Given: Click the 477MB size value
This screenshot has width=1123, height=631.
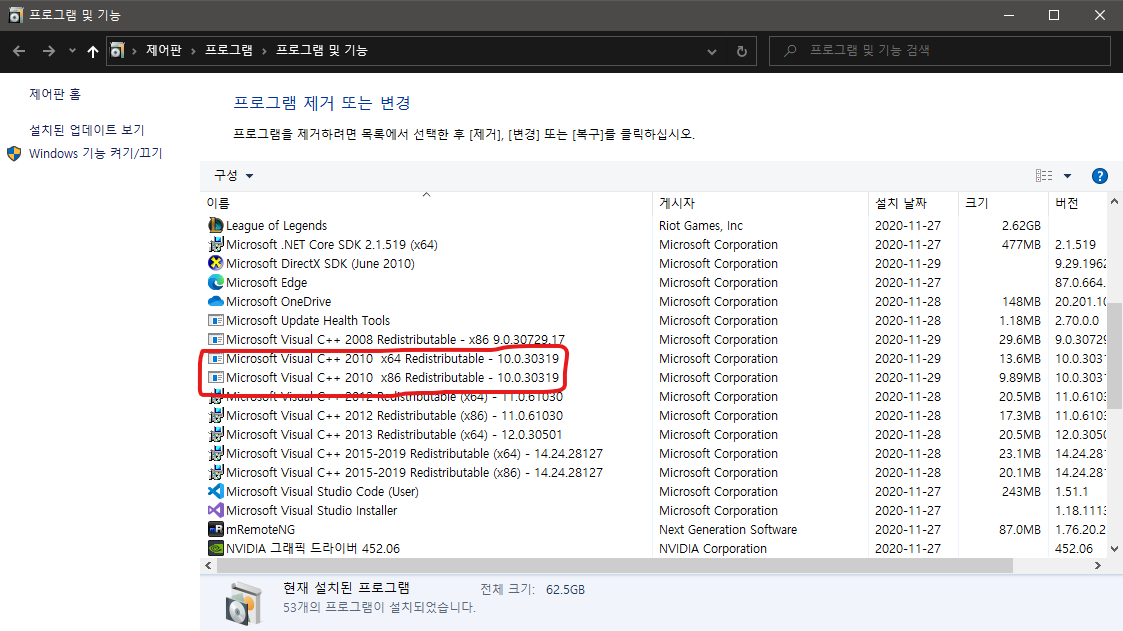Looking at the screenshot, I should [x=1021, y=244].
